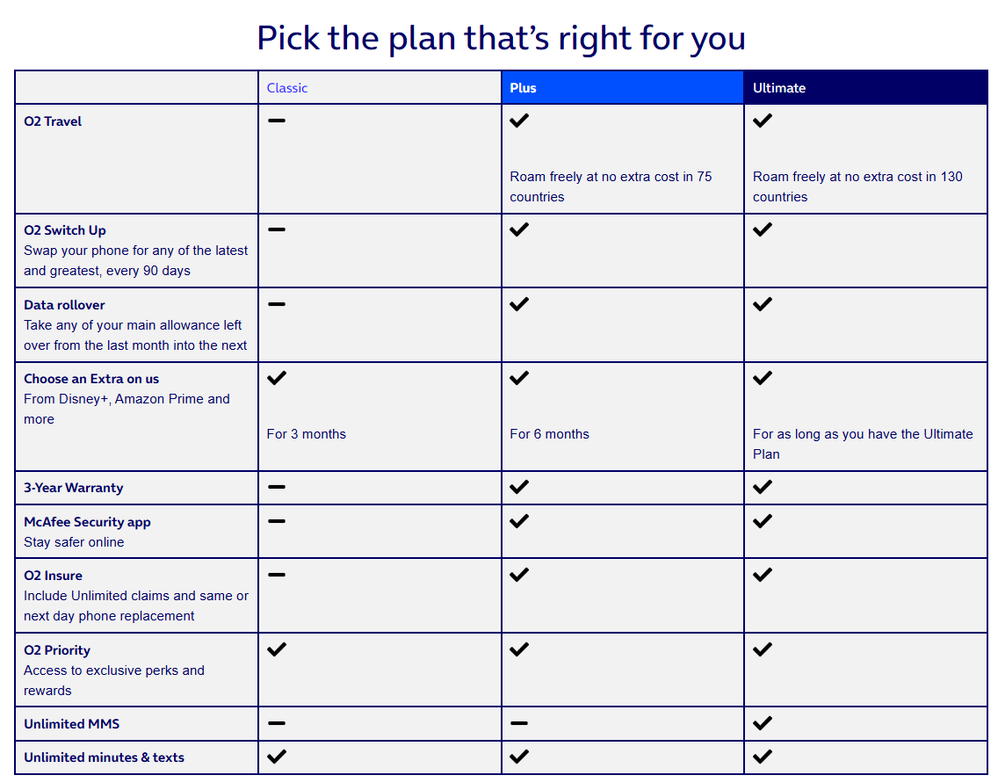The width and height of the screenshot is (998, 784).
Task: Click the 'For 6 months' note
Action: pyautogui.click(x=549, y=434)
